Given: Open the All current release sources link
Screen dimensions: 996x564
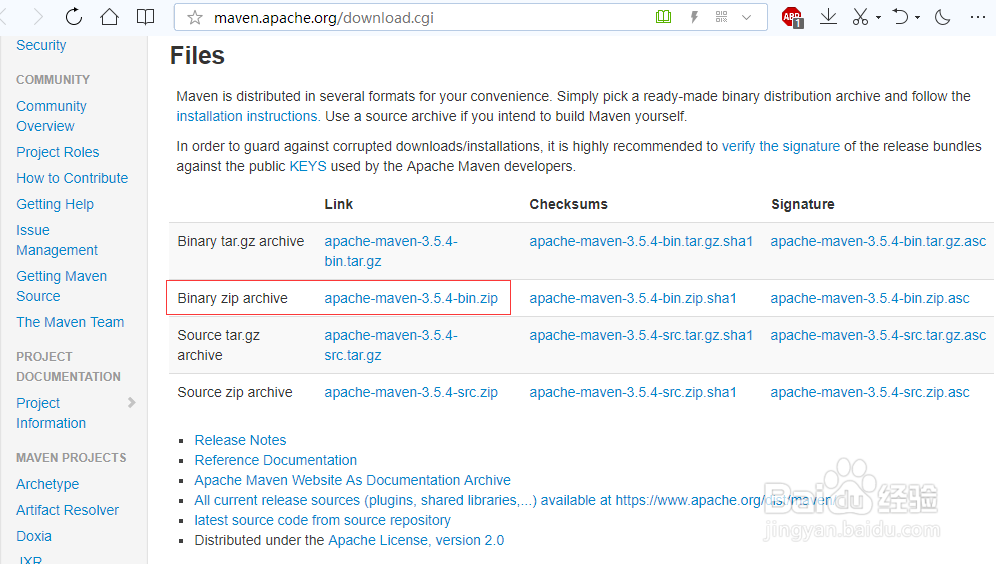Looking at the screenshot, I should pos(514,500).
